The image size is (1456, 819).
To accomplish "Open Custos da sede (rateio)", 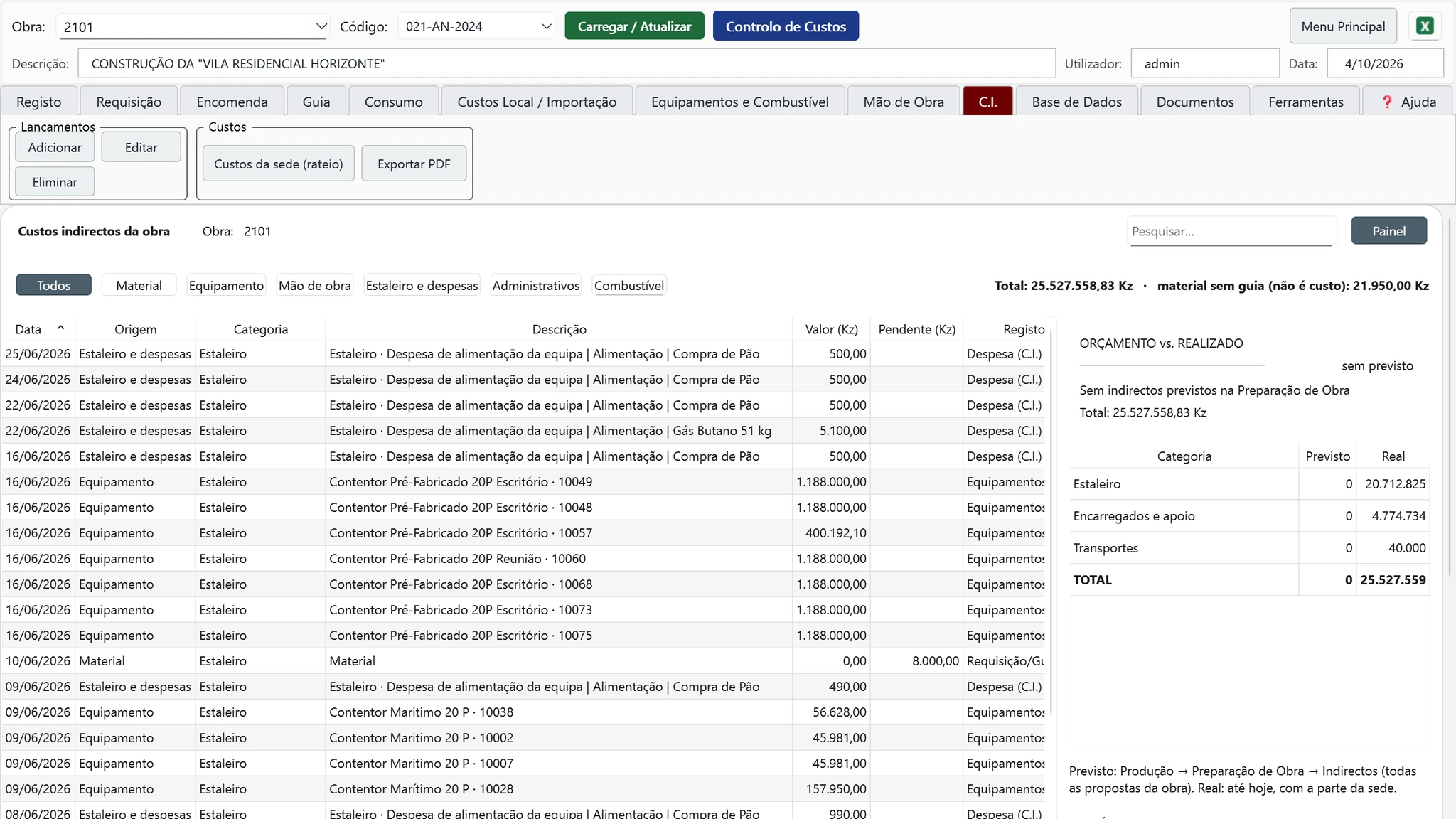I will 279,164.
